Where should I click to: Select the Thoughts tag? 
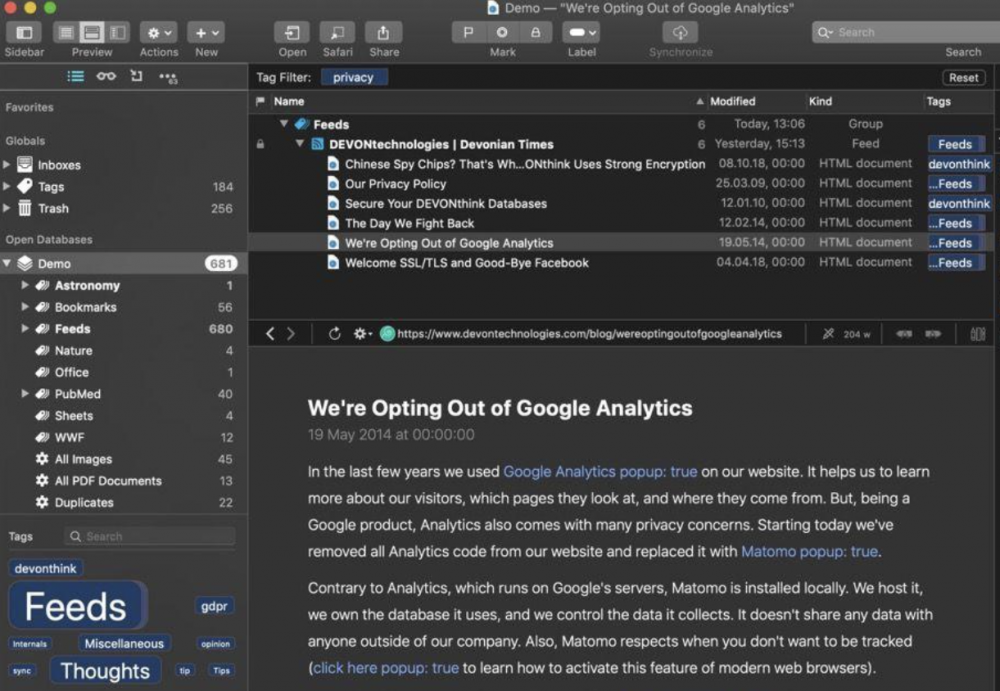105,671
